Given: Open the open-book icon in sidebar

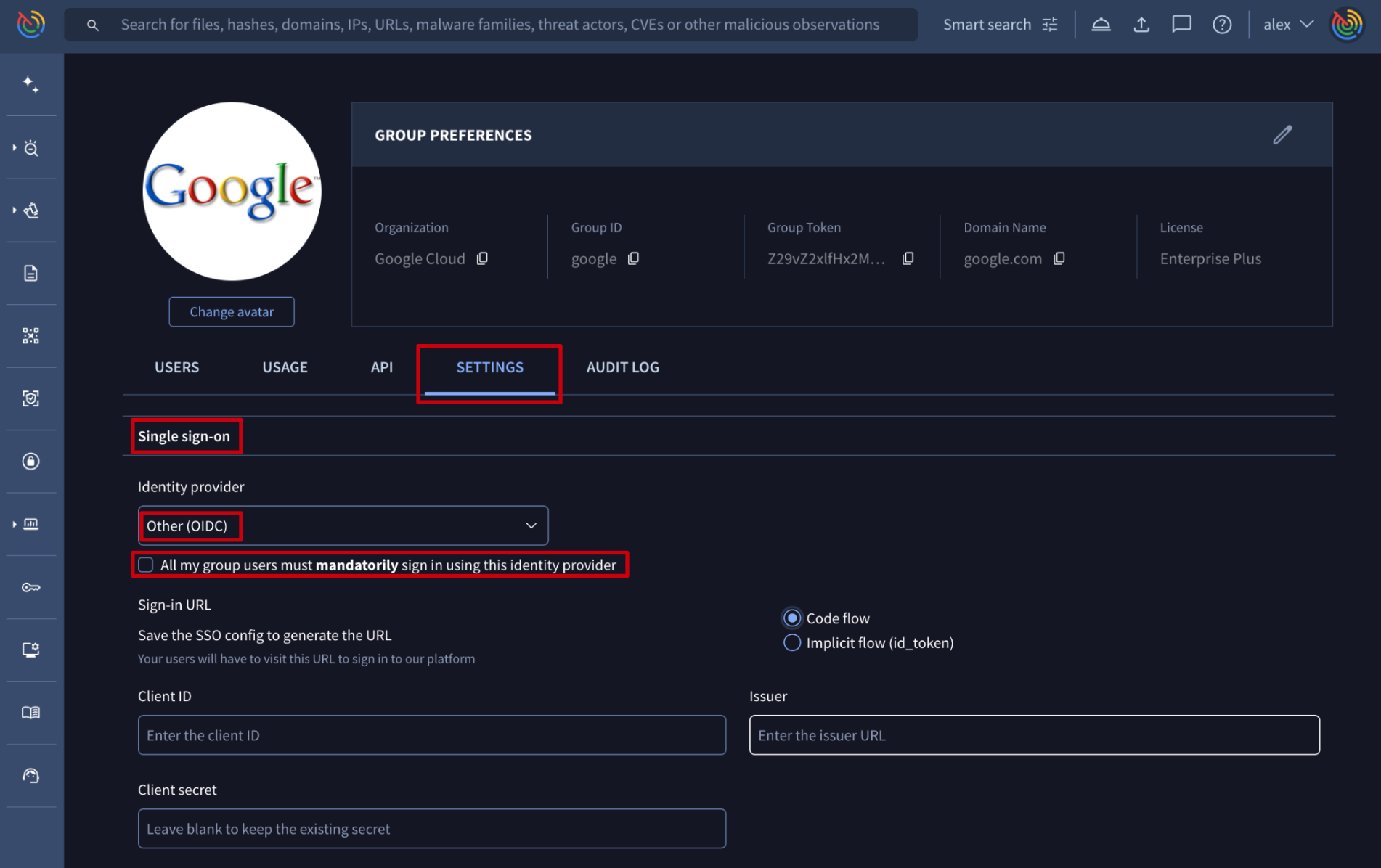Looking at the screenshot, I should coord(30,713).
